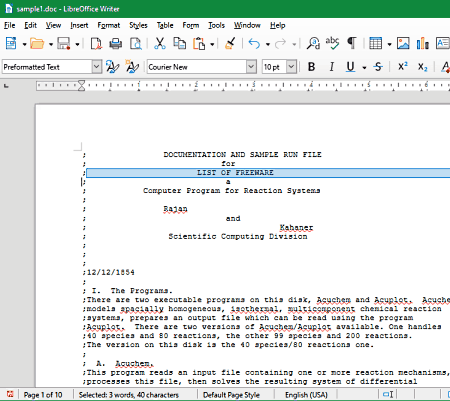Toggle Bold formatting

coord(311,67)
